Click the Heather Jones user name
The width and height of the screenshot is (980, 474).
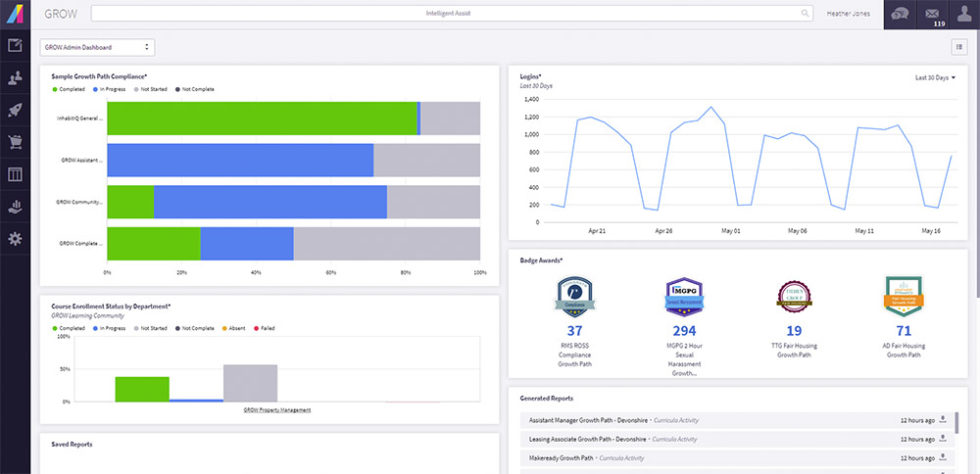tap(848, 14)
